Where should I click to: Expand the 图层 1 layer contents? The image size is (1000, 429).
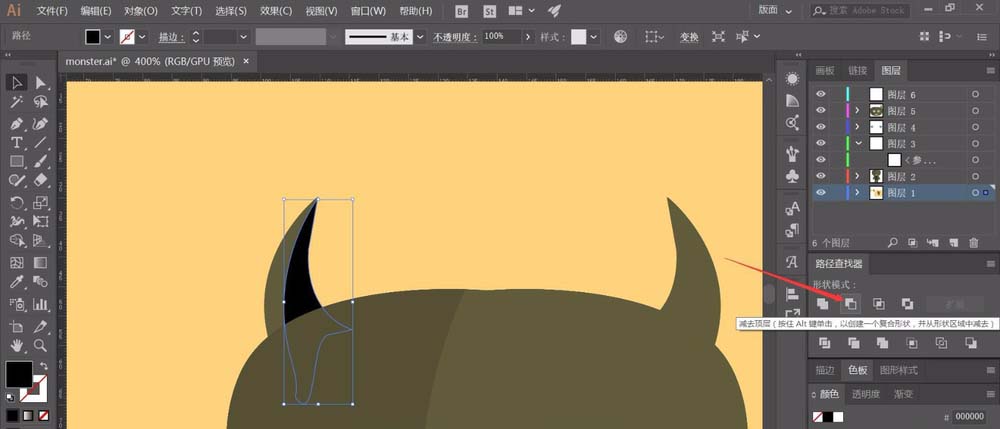pyautogui.click(x=858, y=193)
